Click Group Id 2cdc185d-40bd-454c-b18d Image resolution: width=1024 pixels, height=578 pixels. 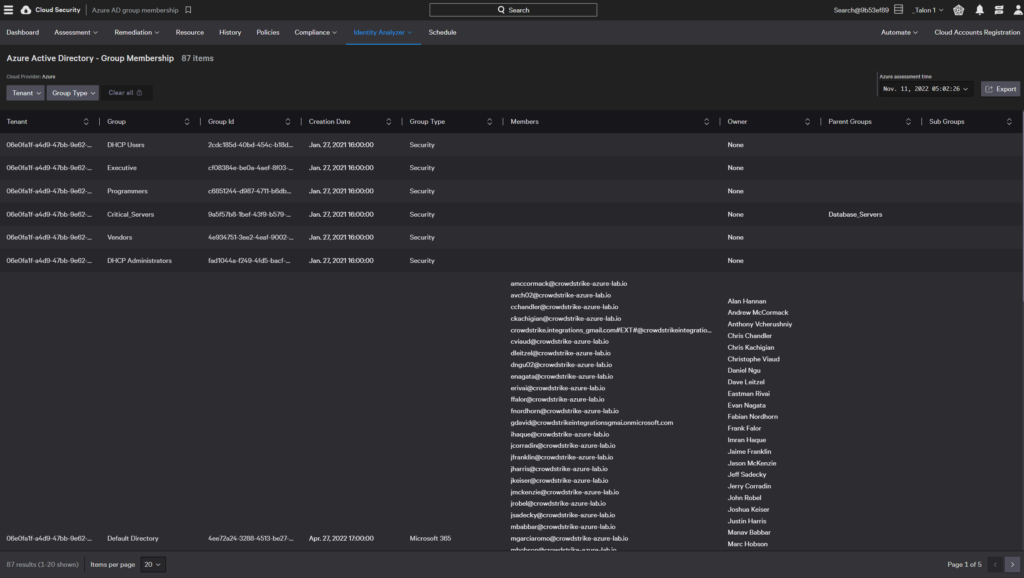pyautogui.click(x=250, y=145)
